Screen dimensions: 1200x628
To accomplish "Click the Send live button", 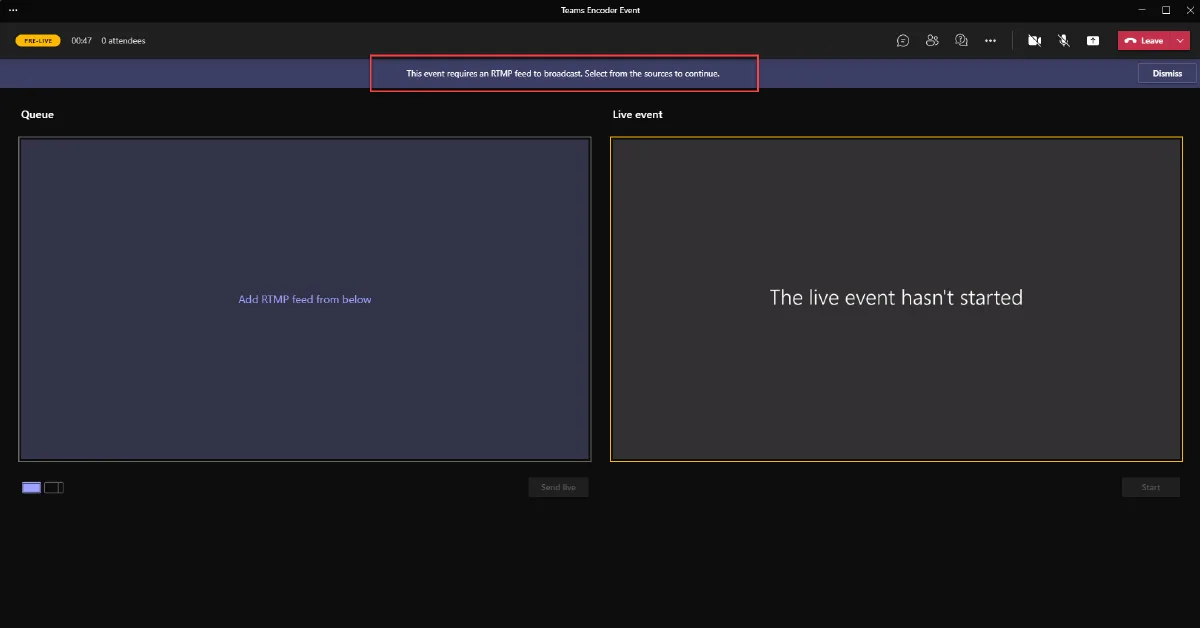I will [x=558, y=487].
